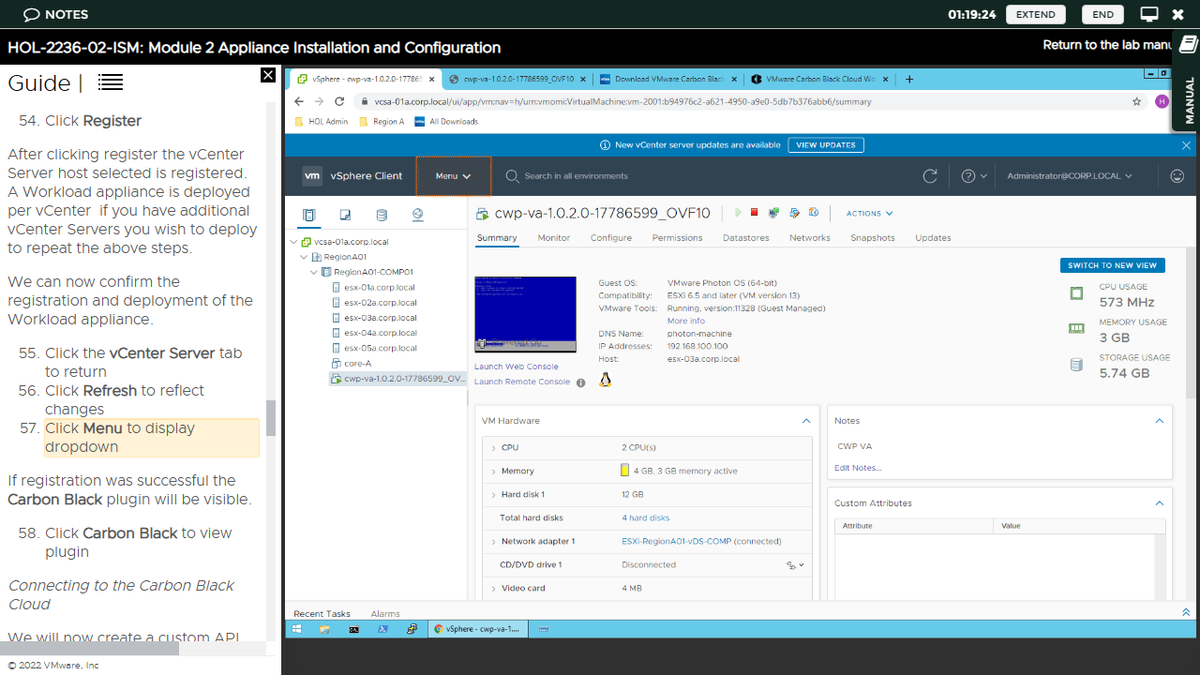Open the Snapshots tab
Viewport: 1200px width, 675px height.
pyautogui.click(x=872, y=238)
